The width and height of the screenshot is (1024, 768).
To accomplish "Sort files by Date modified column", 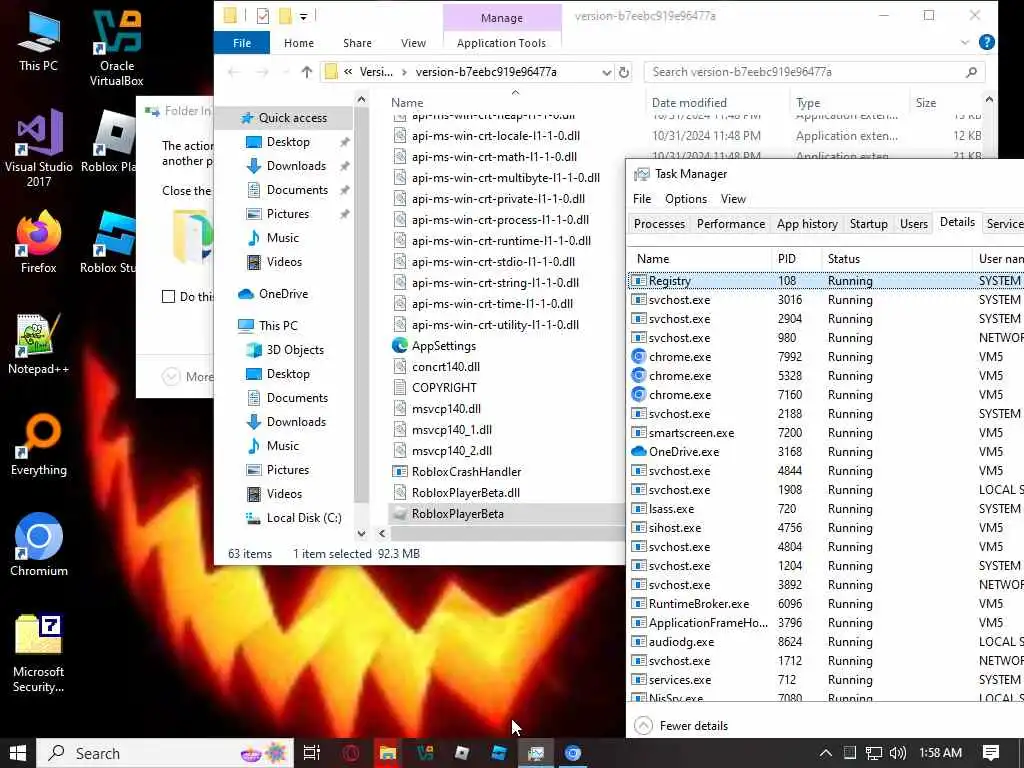I will coord(715,103).
